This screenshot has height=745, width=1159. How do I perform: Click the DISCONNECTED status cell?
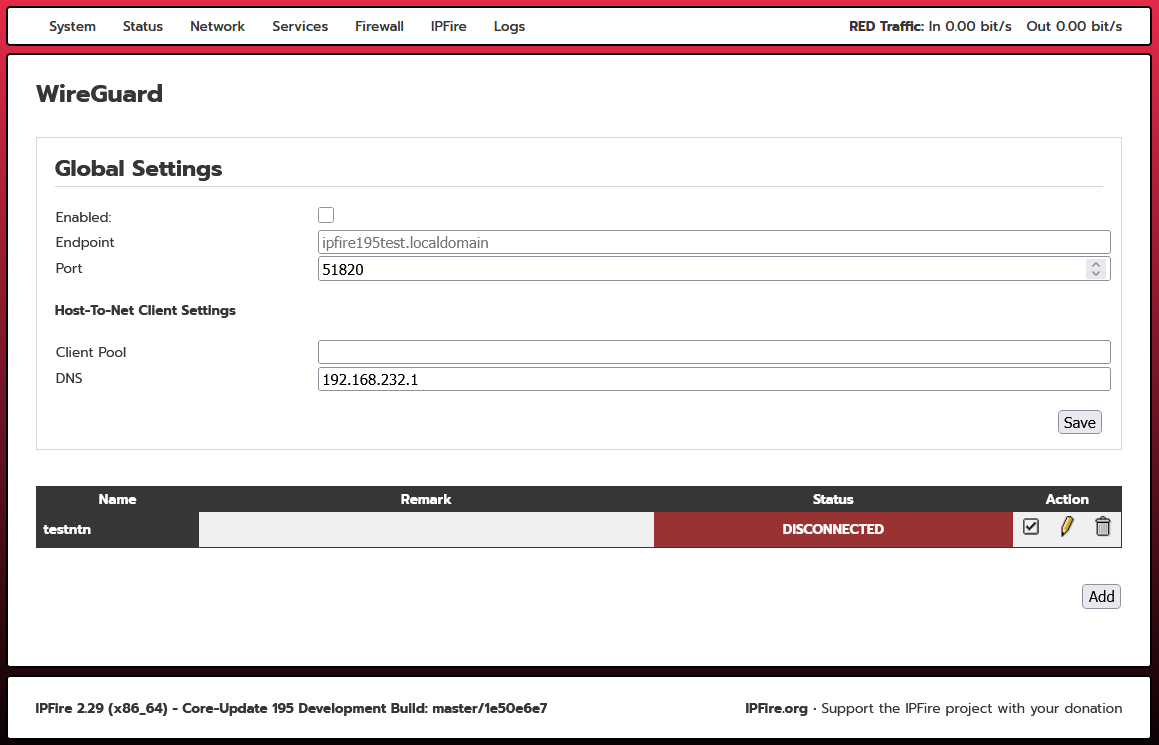click(x=833, y=529)
